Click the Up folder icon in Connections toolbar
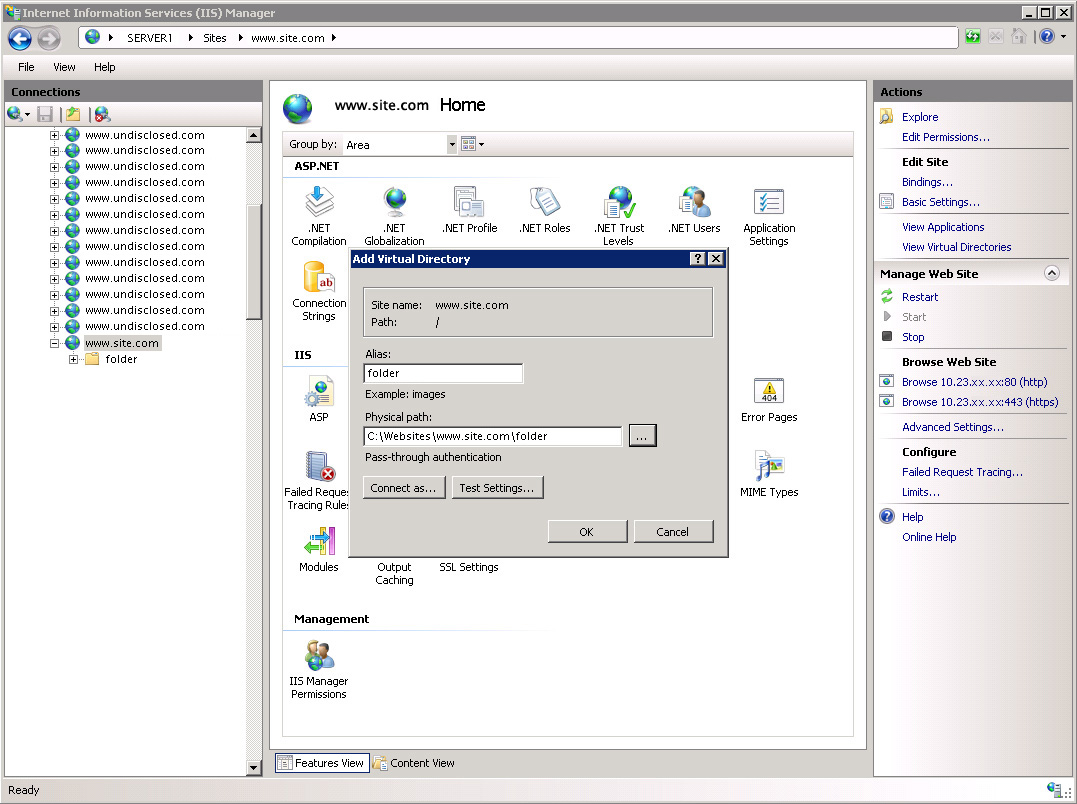 pyautogui.click(x=73, y=114)
